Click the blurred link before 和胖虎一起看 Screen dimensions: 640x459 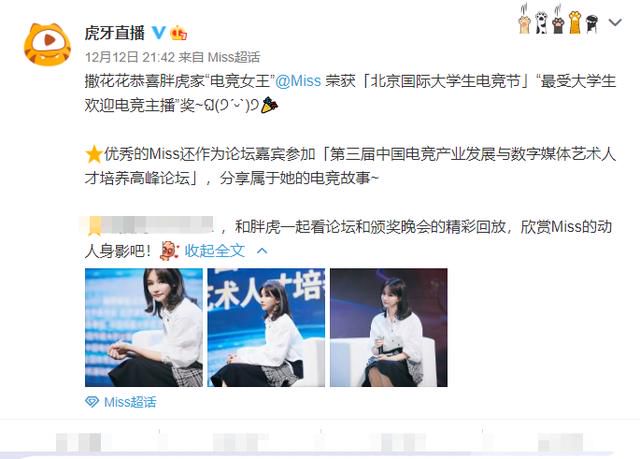point(151,226)
